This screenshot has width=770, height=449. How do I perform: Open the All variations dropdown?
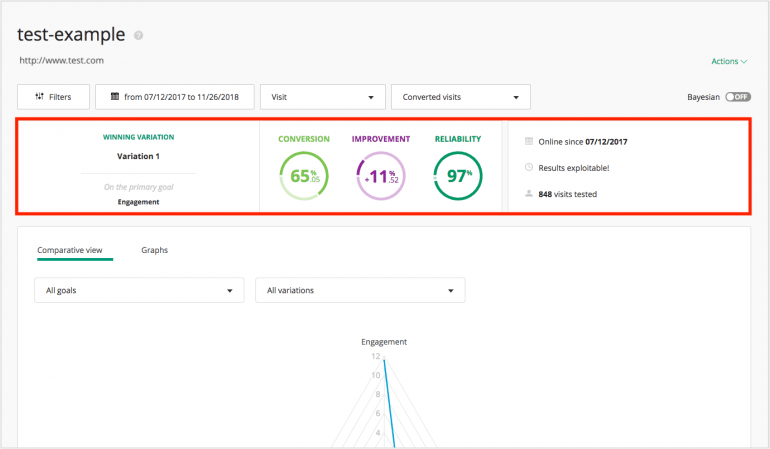pyautogui.click(x=360, y=290)
